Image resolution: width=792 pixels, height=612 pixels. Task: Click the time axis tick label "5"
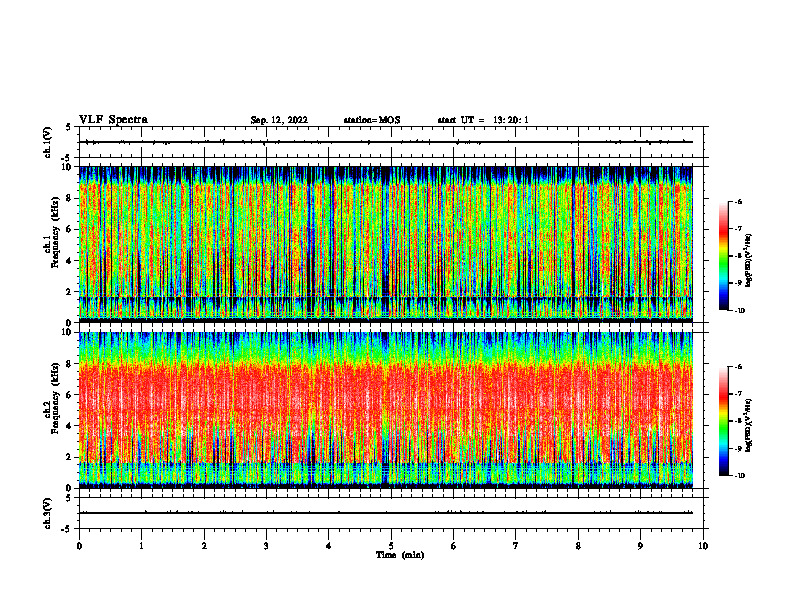tap(391, 546)
